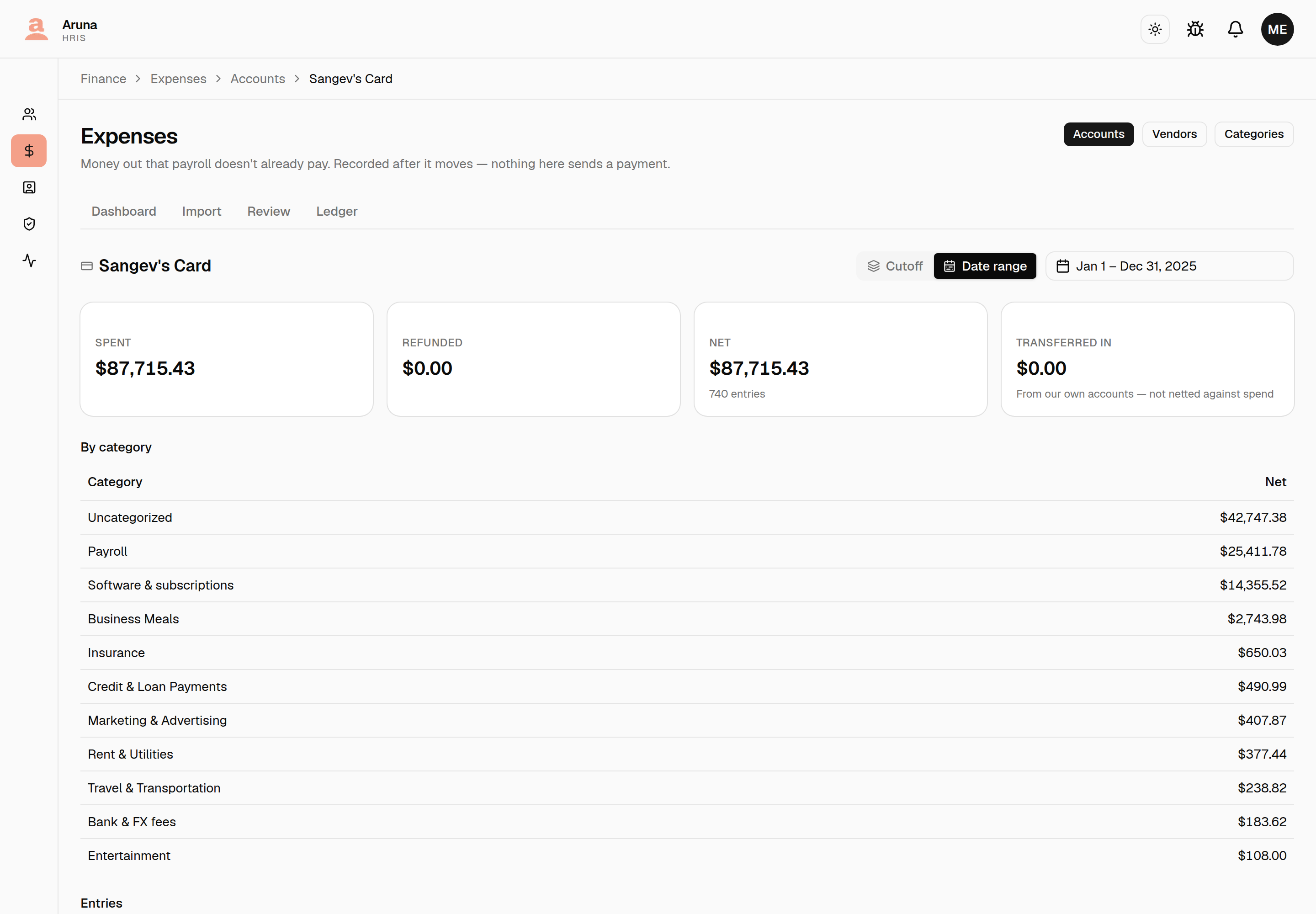Go to Expenses in the breadcrumb
The image size is (1316, 914).
click(178, 79)
